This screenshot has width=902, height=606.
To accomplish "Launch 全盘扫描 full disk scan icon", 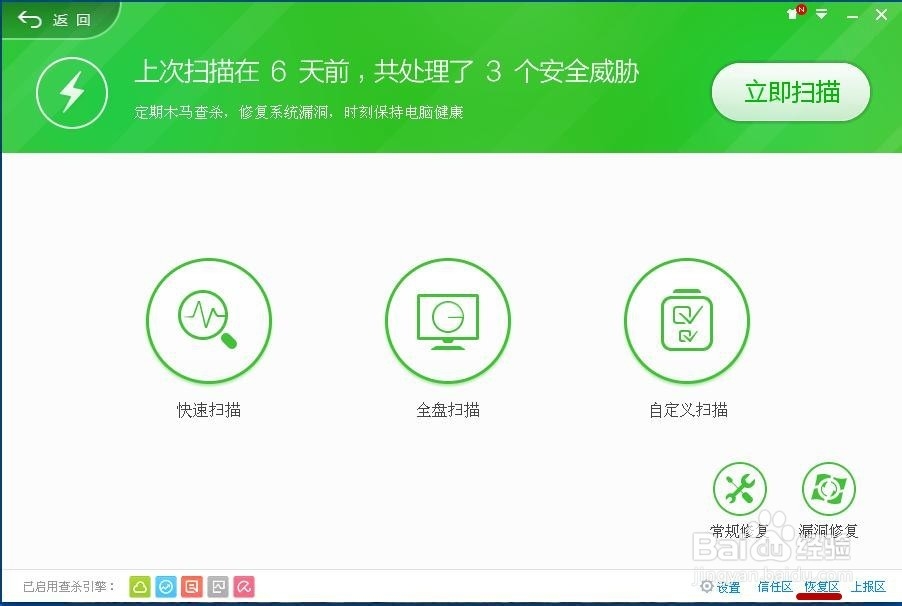I will pyautogui.click(x=448, y=321).
